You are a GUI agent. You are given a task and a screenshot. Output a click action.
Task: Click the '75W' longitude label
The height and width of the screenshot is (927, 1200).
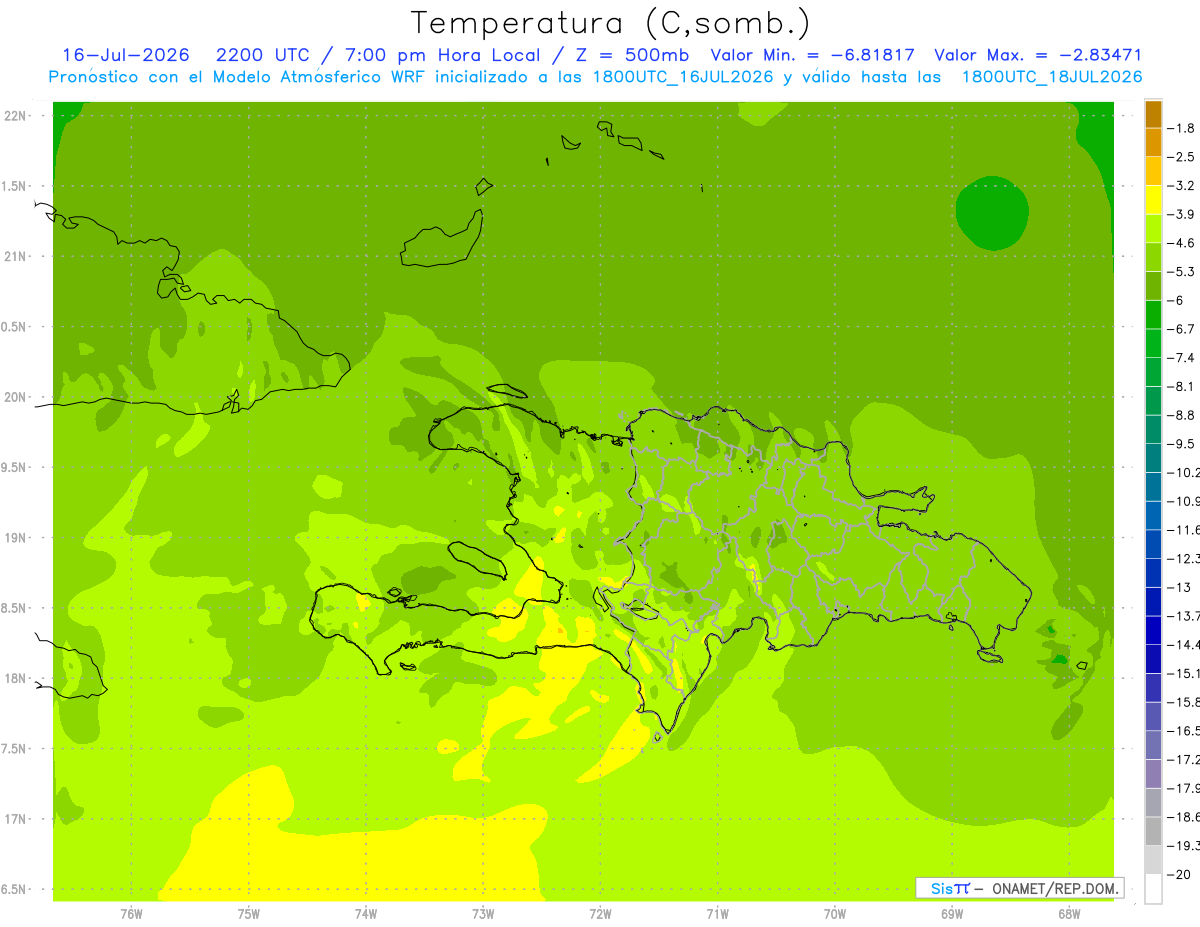pos(249,914)
